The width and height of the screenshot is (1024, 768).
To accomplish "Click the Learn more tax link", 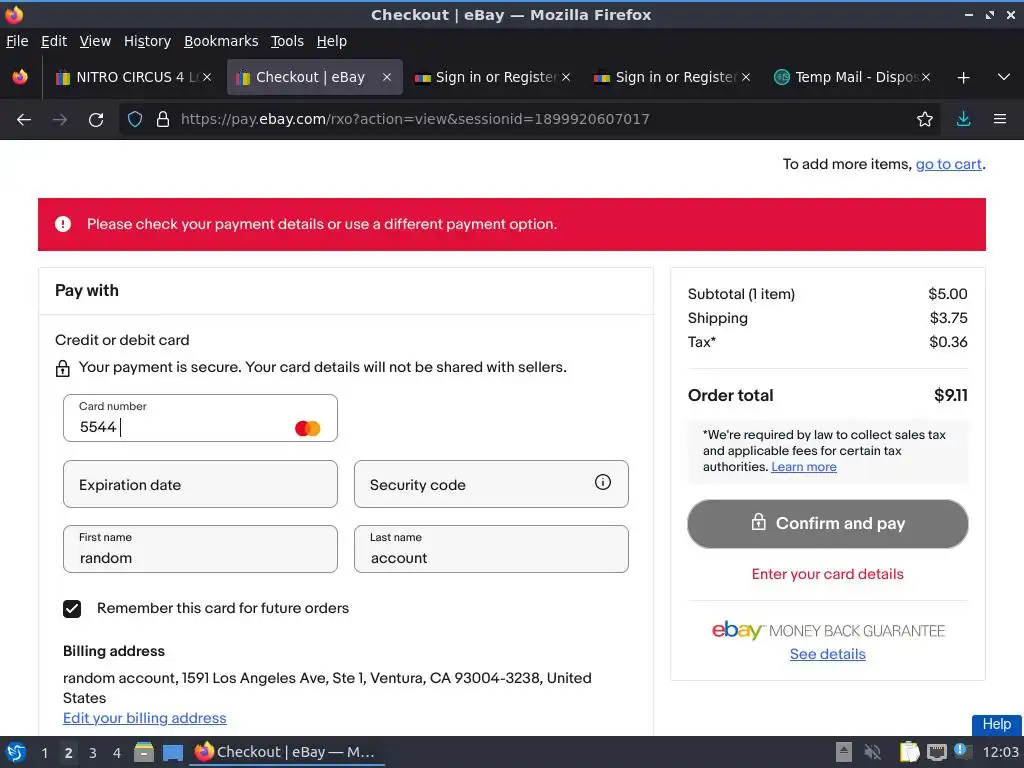I will click(803, 467).
